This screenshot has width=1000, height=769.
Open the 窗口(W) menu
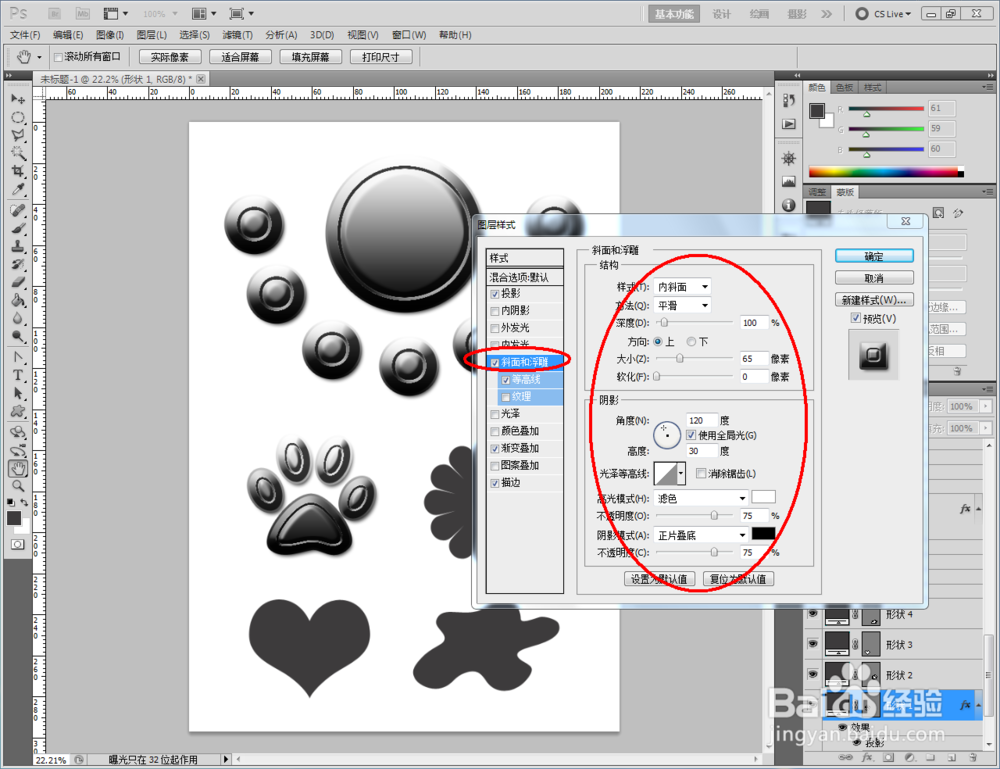pyautogui.click(x=409, y=35)
